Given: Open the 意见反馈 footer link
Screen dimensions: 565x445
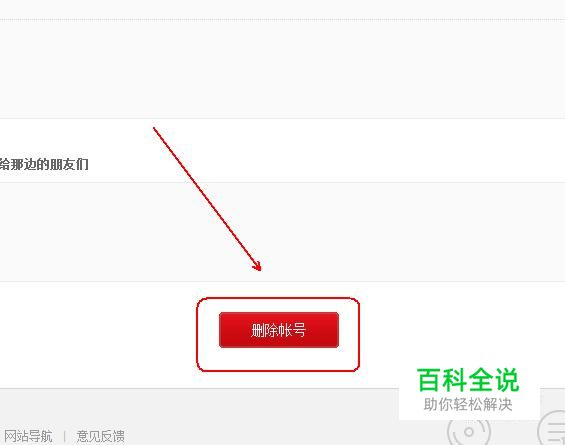Looking at the screenshot, I should coord(101,436).
